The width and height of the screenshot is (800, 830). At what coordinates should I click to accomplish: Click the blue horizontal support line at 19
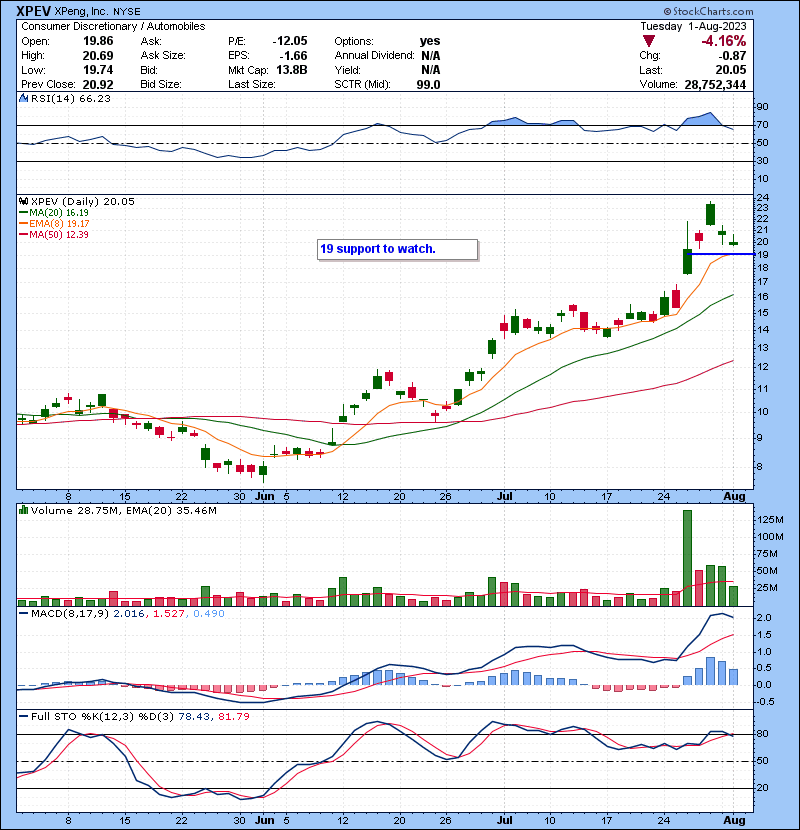[721, 254]
